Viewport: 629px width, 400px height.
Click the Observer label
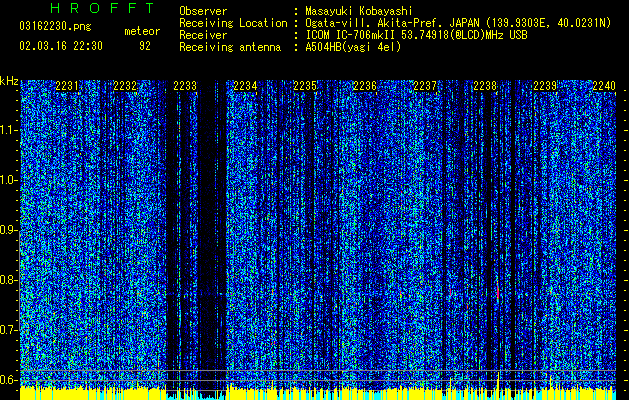[x=203, y=11]
